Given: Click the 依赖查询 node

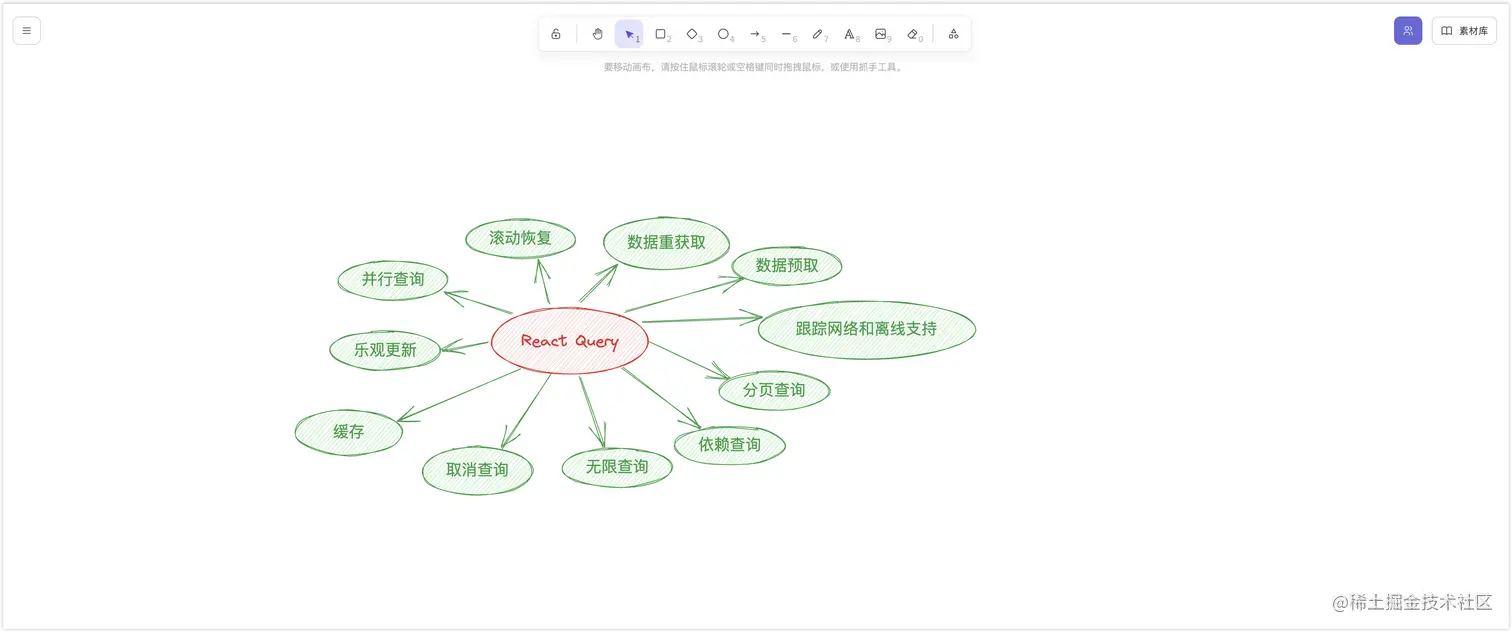Looking at the screenshot, I should [730, 445].
